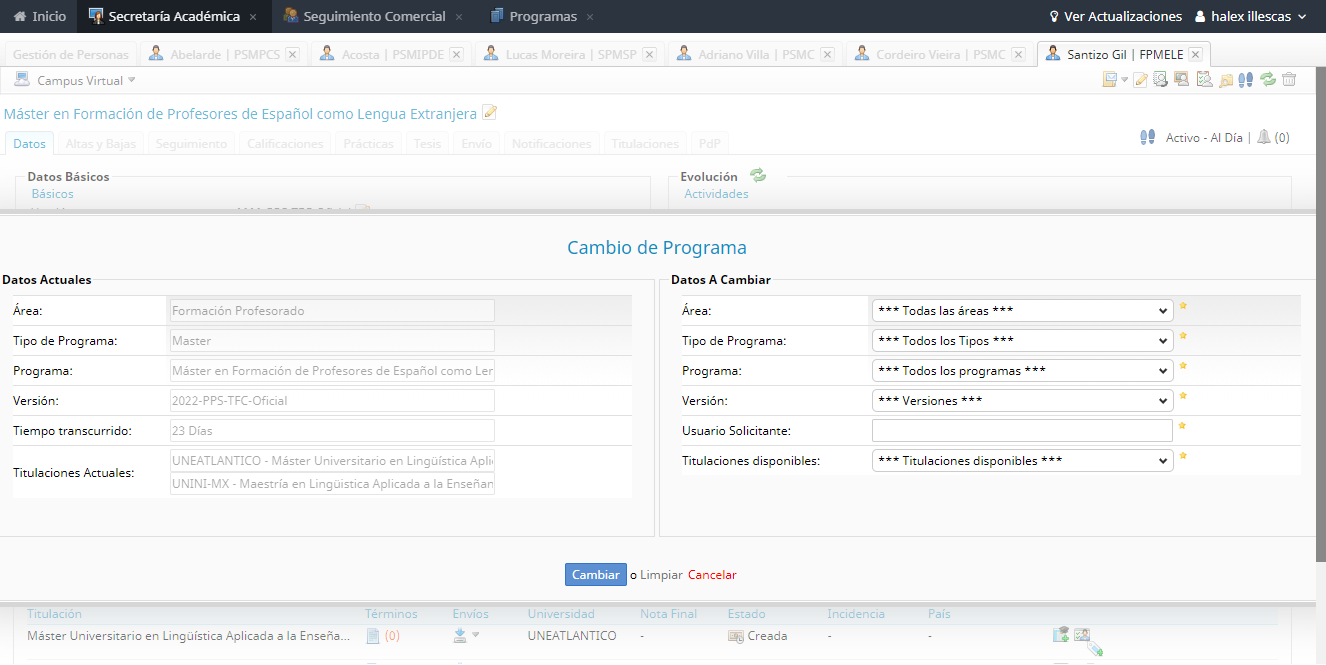Open the Tipo de Programa dropdown
1326x665 pixels.
coord(1021,341)
